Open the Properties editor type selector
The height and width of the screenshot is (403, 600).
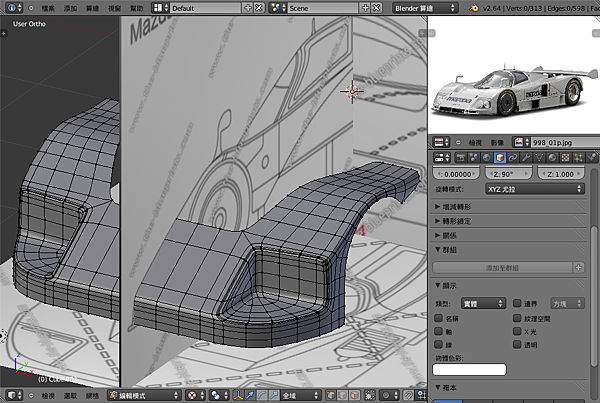(441, 157)
